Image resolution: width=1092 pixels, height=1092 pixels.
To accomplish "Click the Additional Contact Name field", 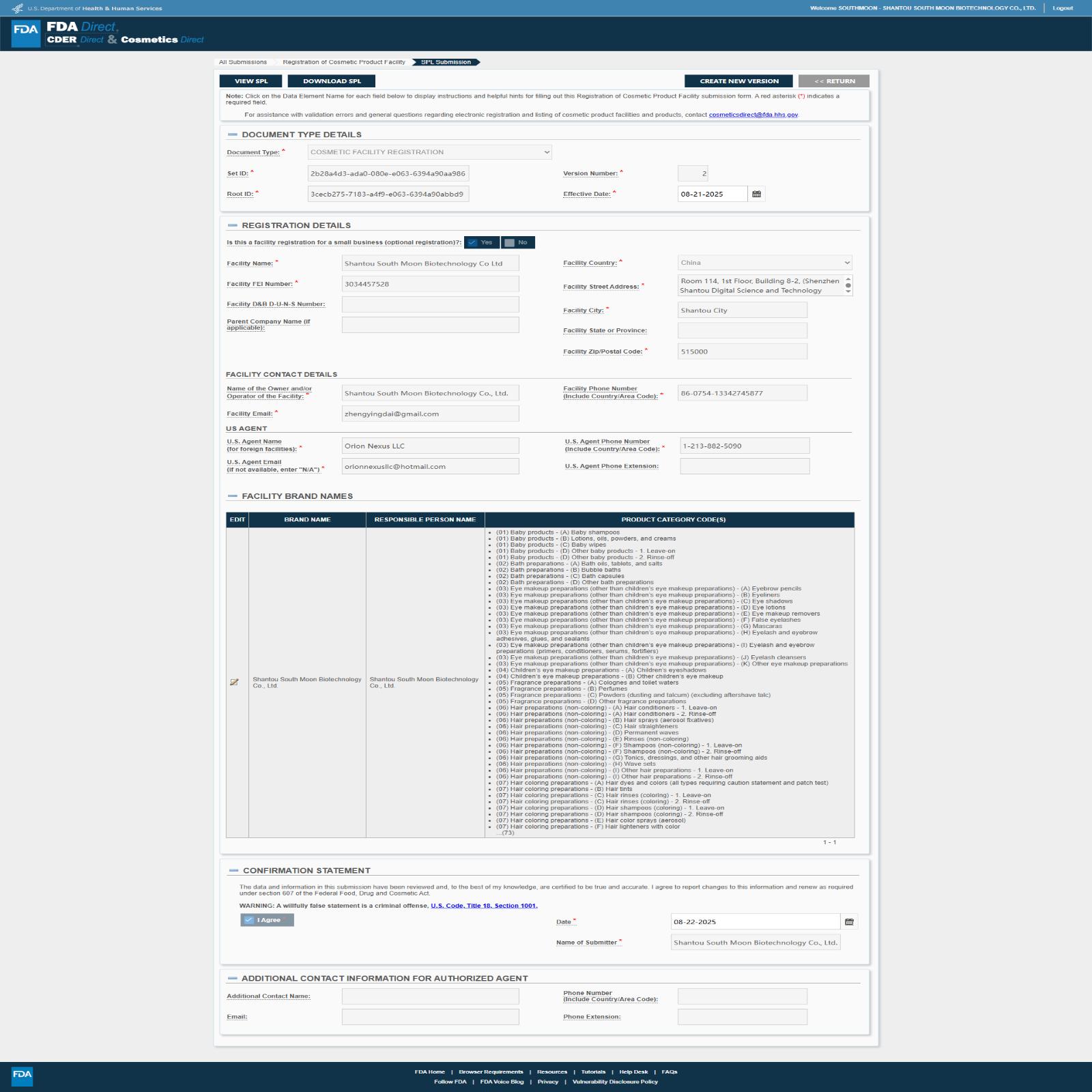I will (x=431, y=996).
